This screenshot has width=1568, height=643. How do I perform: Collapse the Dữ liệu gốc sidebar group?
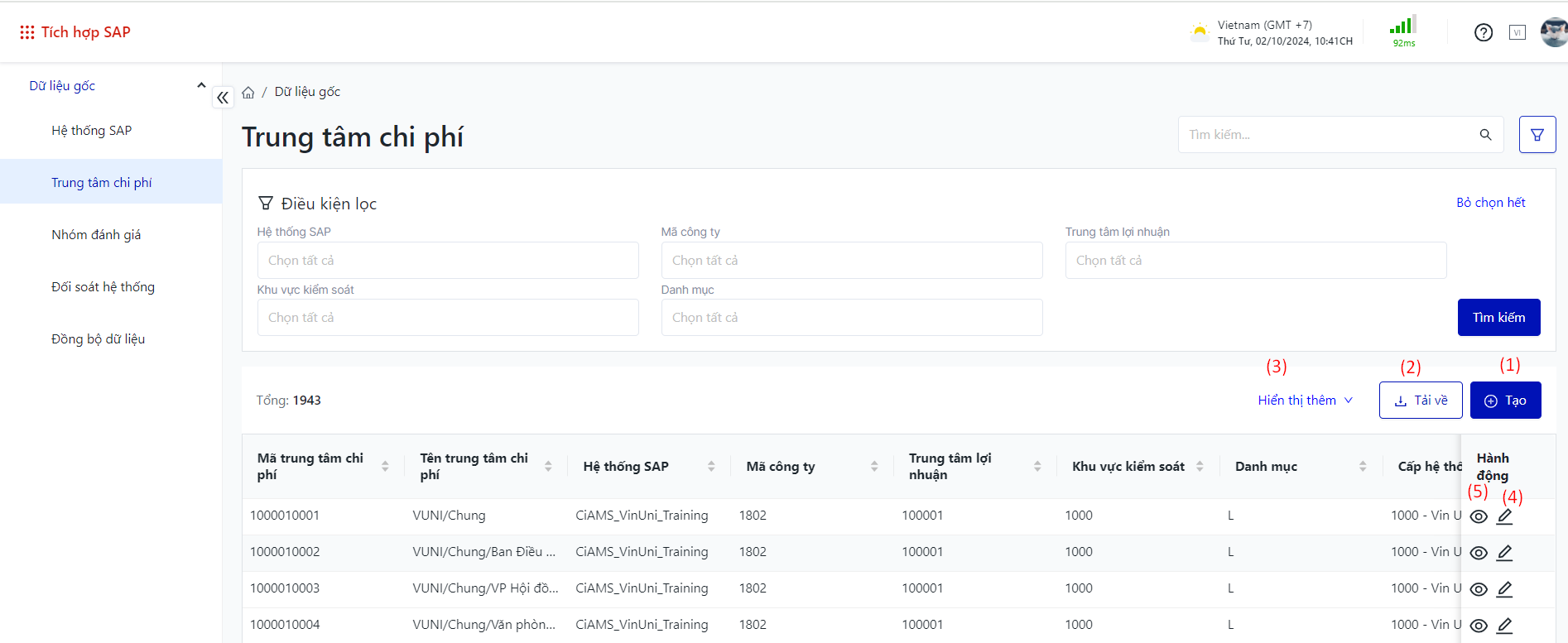pos(200,85)
